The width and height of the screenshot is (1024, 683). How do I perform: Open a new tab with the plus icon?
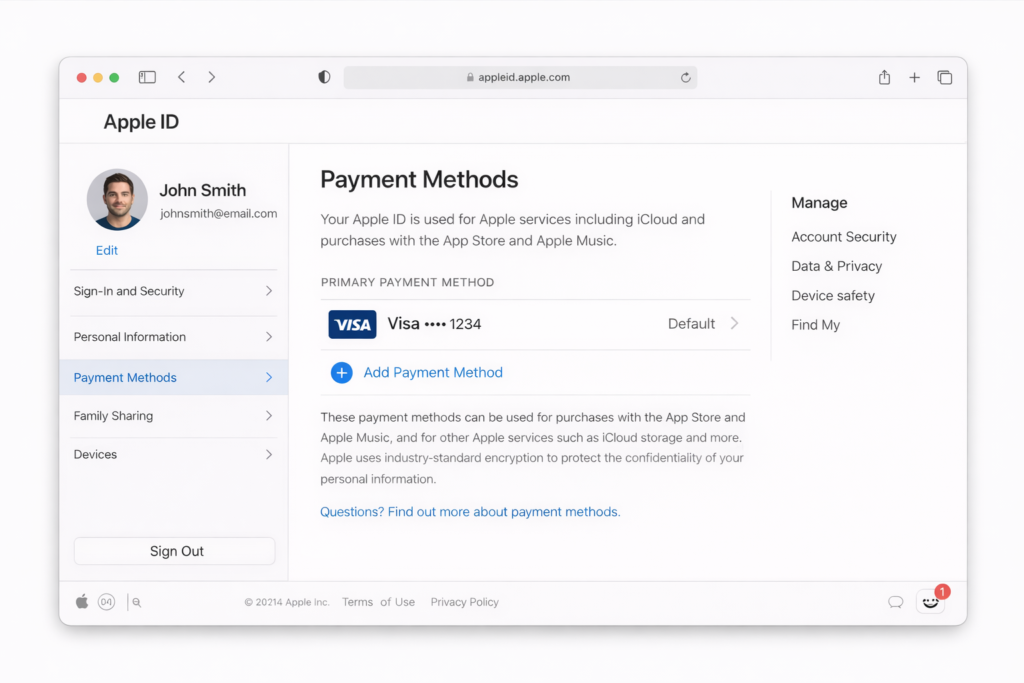(914, 76)
